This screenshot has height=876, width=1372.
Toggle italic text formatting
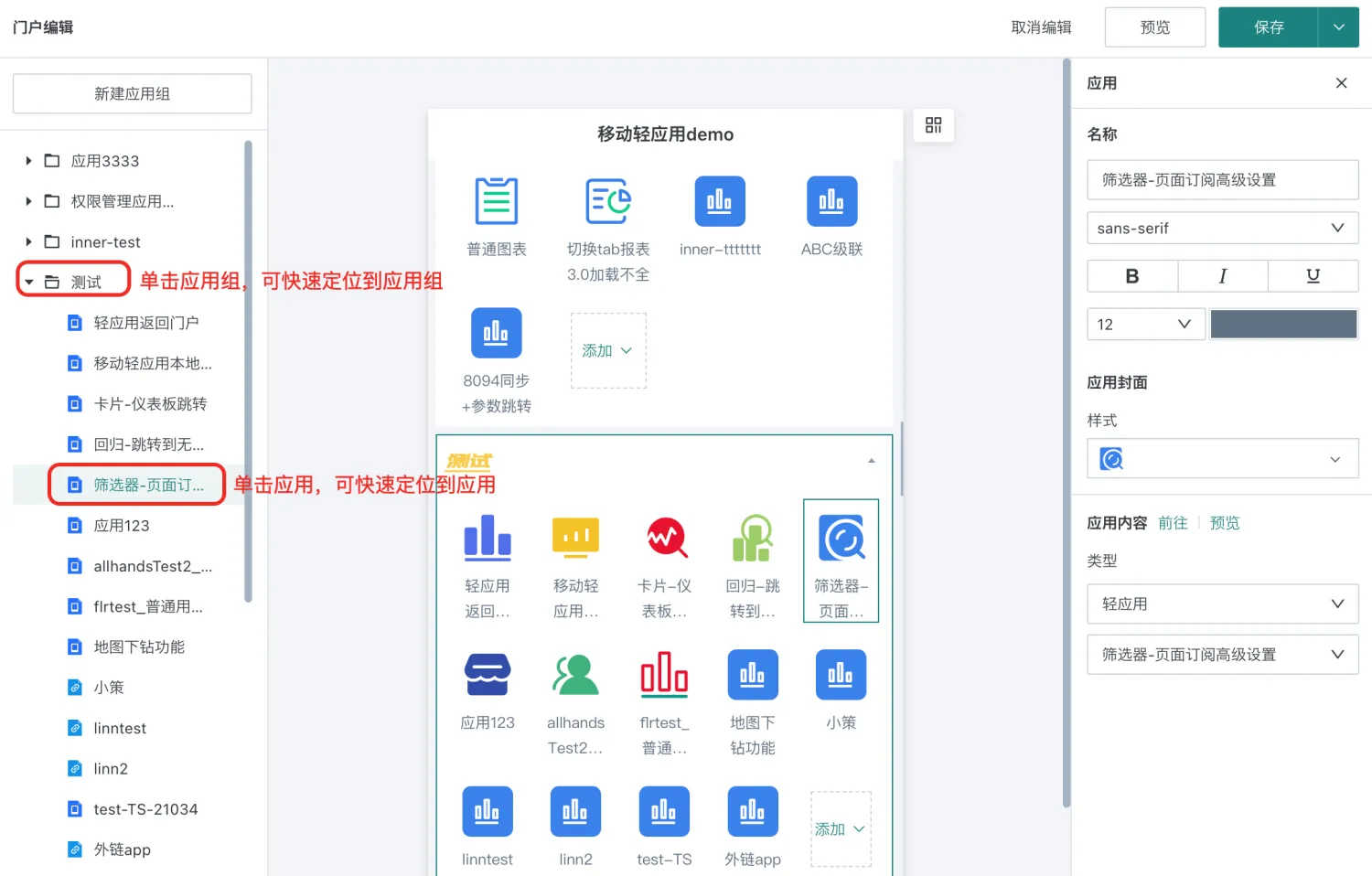pyautogui.click(x=1222, y=276)
